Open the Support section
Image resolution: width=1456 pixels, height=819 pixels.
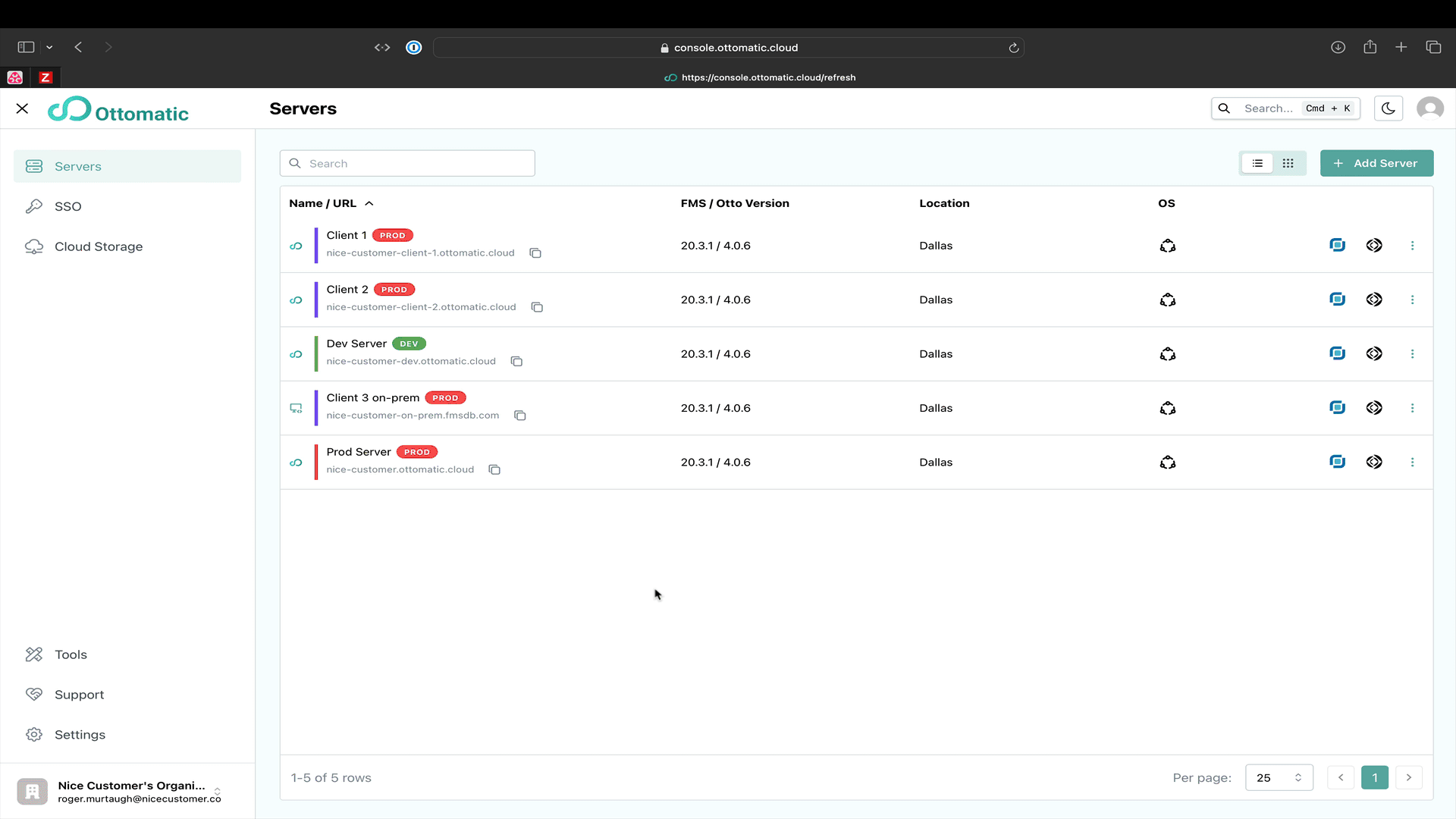(127, 695)
